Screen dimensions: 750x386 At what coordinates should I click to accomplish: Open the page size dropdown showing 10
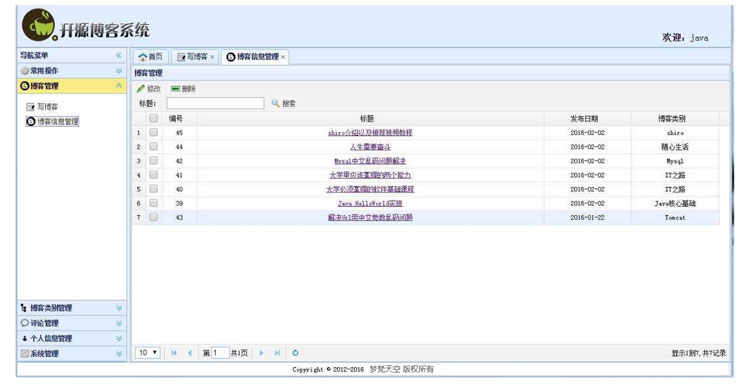point(148,353)
